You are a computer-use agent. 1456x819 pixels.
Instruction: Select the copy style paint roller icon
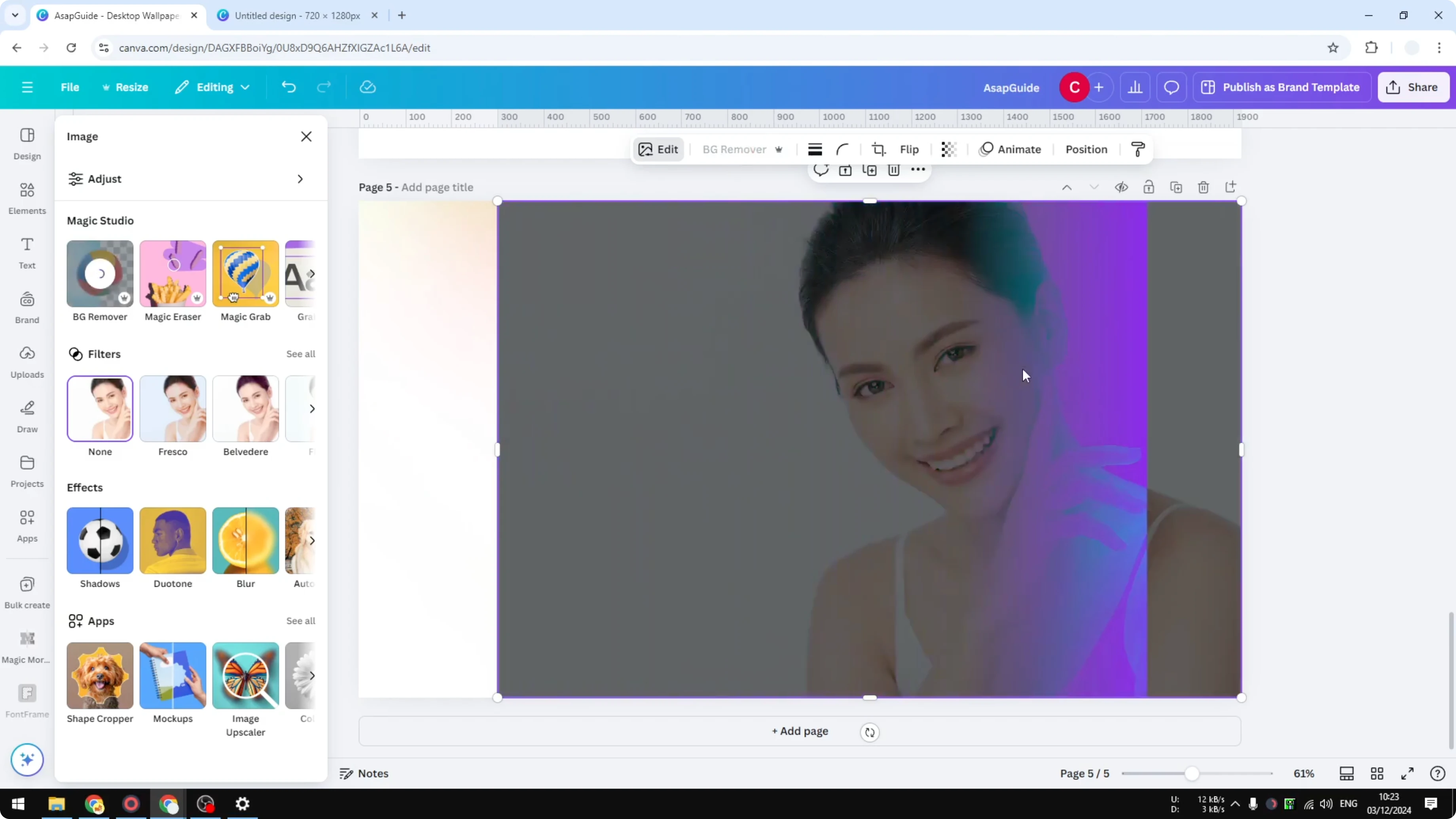[1138, 149]
